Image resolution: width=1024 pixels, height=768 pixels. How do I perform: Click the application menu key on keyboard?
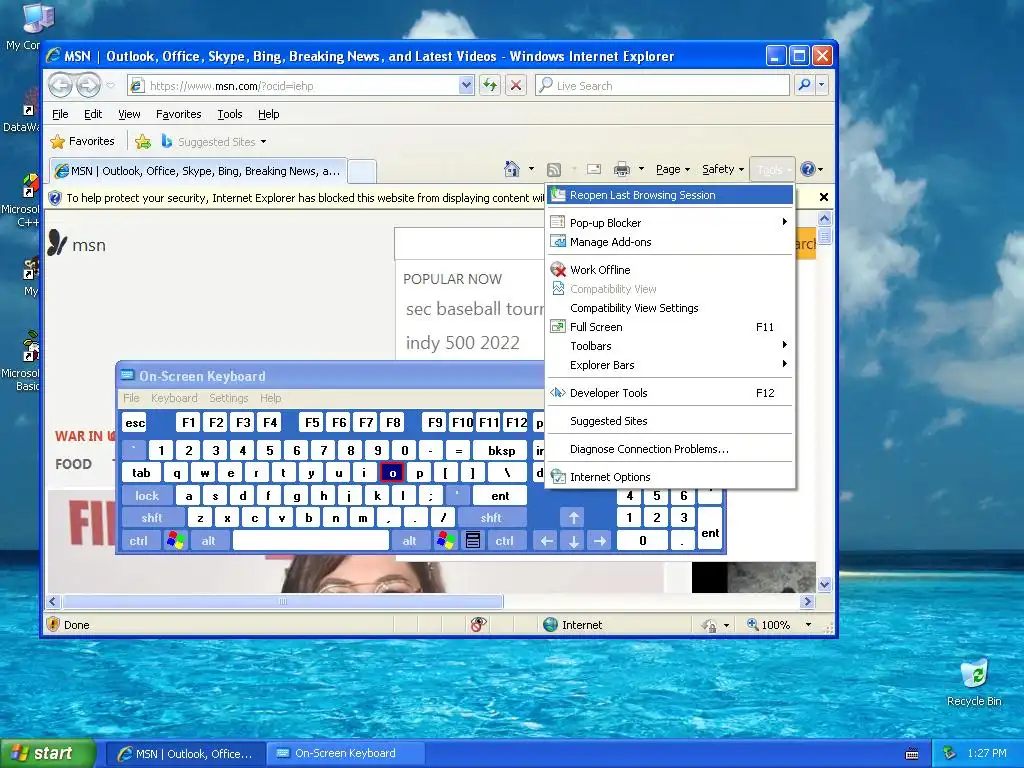(473, 541)
